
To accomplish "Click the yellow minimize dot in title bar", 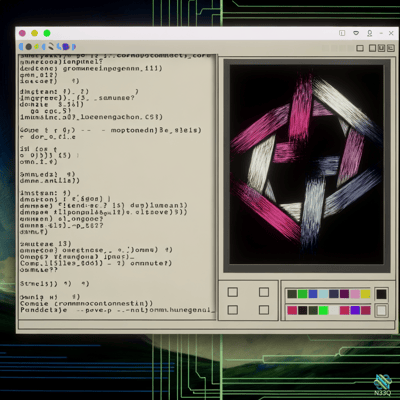I will tap(34, 33).
